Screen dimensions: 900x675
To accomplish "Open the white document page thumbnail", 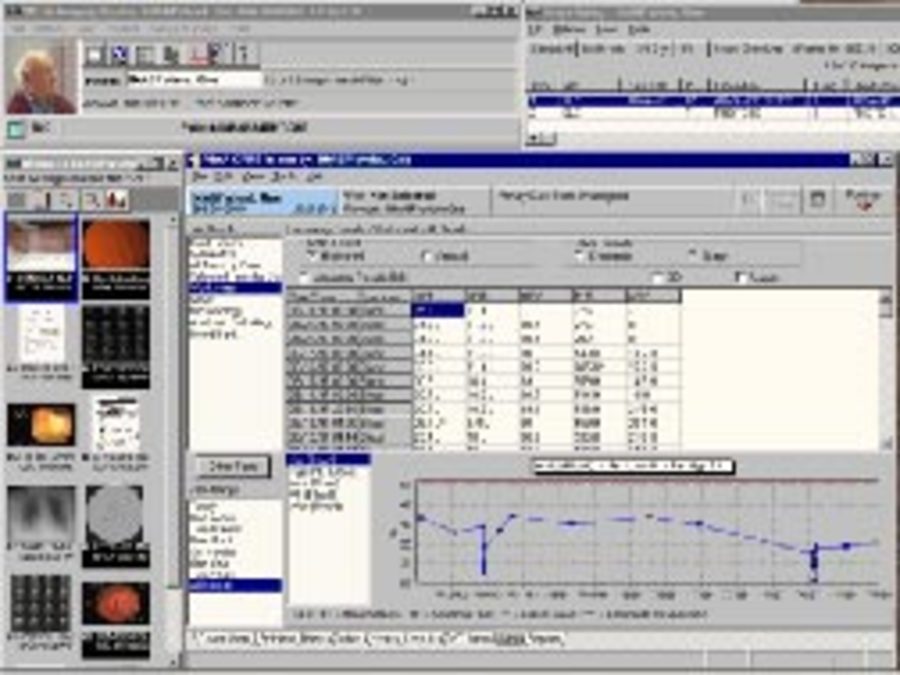I will 41,334.
